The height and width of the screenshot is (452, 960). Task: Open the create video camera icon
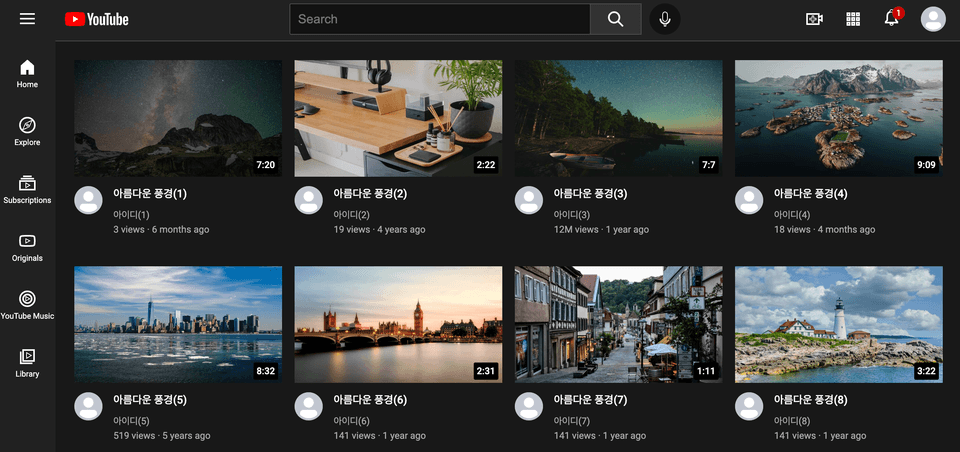point(814,19)
